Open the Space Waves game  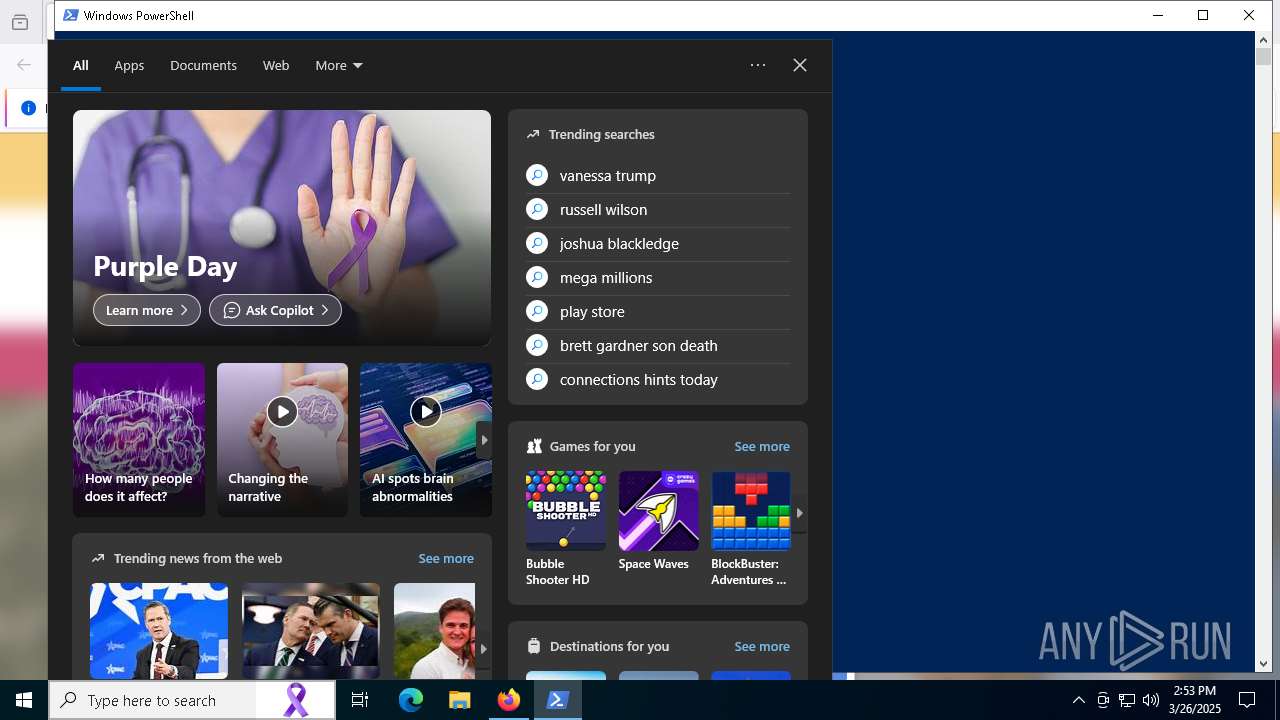(x=659, y=521)
